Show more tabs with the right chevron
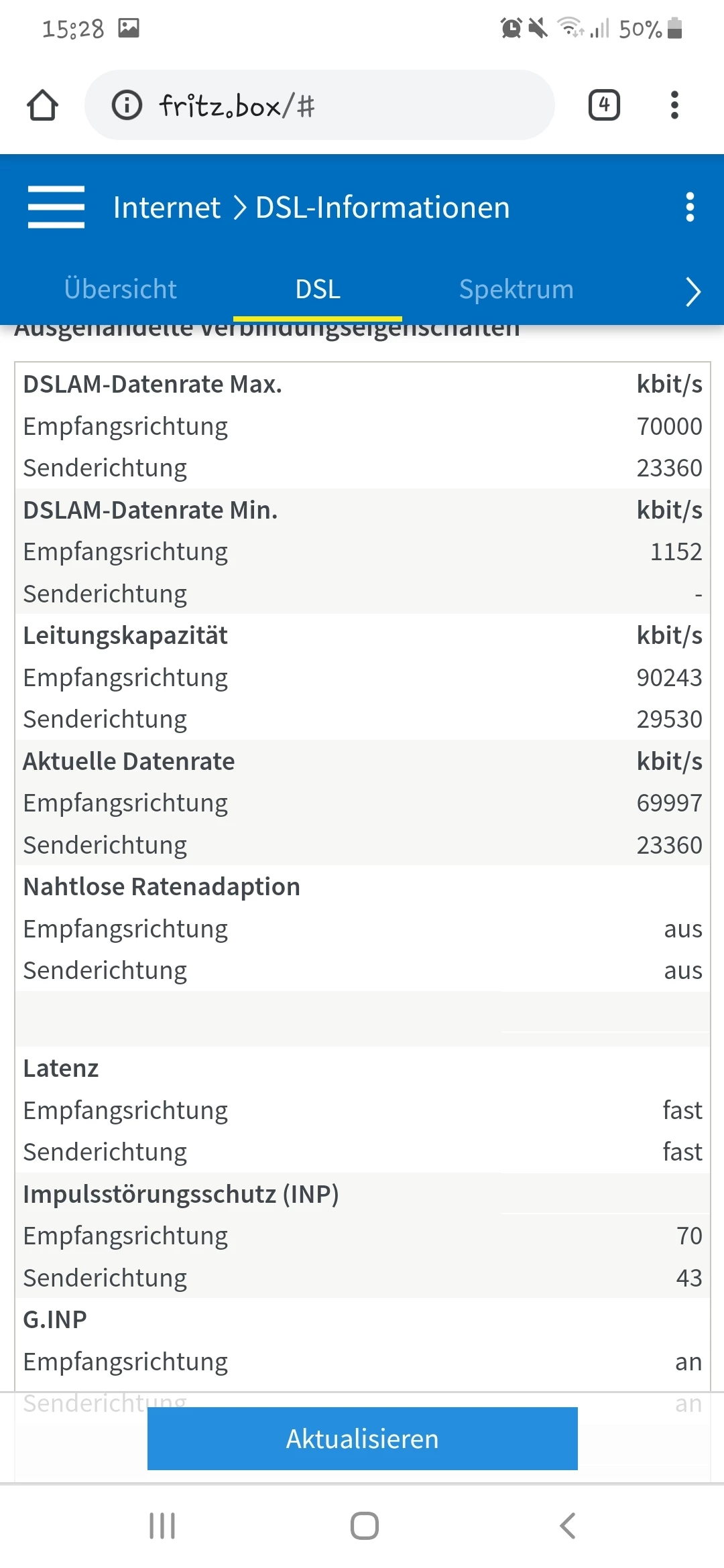This screenshot has height=1568, width=724. click(x=693, y=291)
